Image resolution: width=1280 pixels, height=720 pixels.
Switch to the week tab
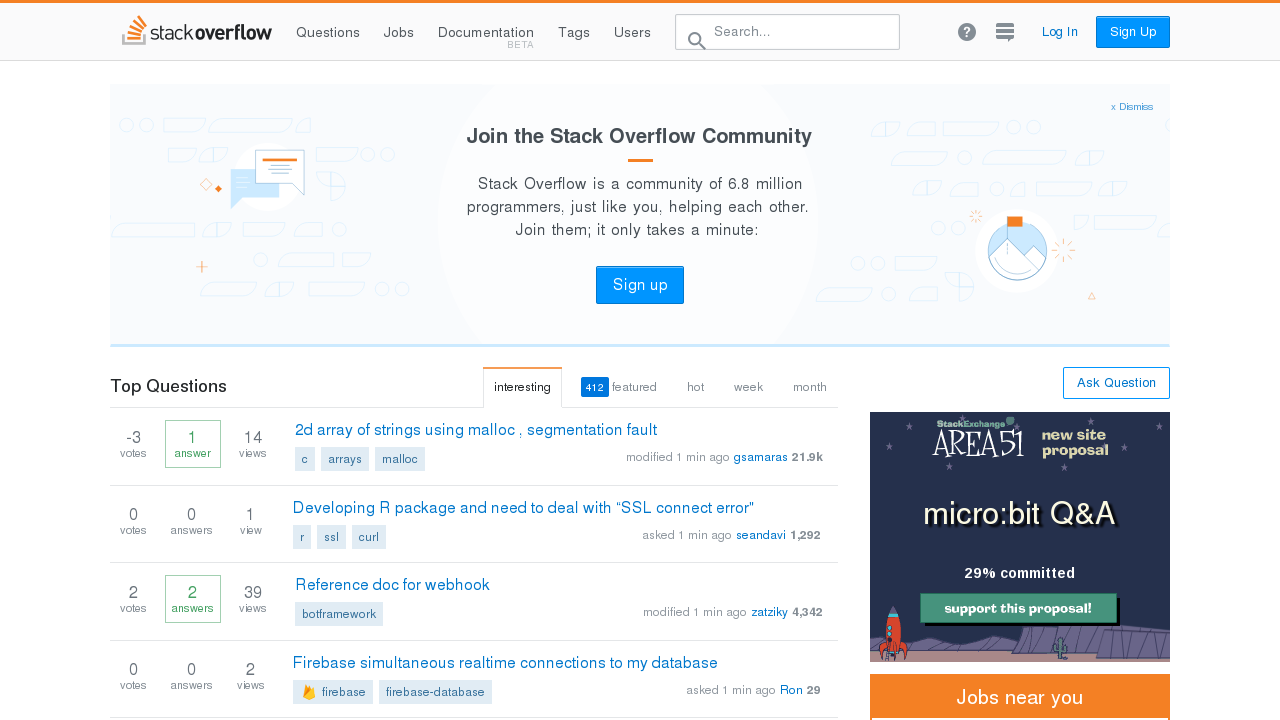point(748,387)
